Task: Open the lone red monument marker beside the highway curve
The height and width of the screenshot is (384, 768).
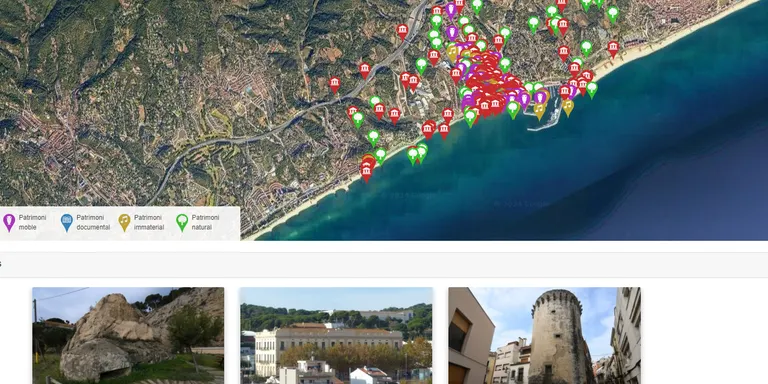Action: point(402,32)
